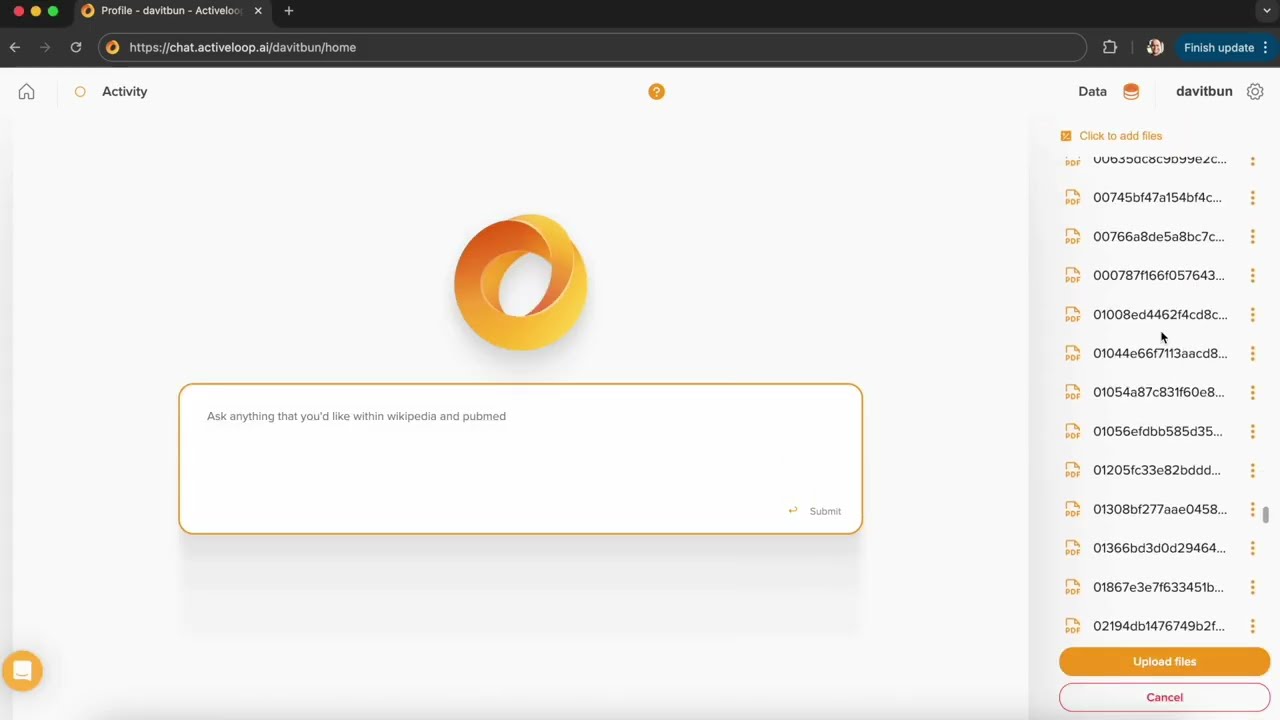Open the three-dot menu for 01205fc33e82bddd
Image resolution: width=1280 pixels, height=720 pixels.
(x=1253, y=470)
